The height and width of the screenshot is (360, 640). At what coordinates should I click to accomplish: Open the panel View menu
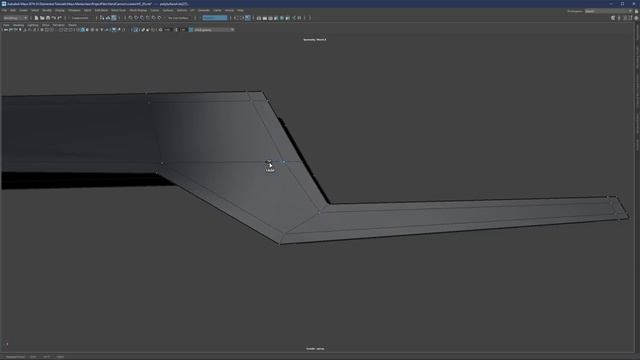tap(6, 25)
